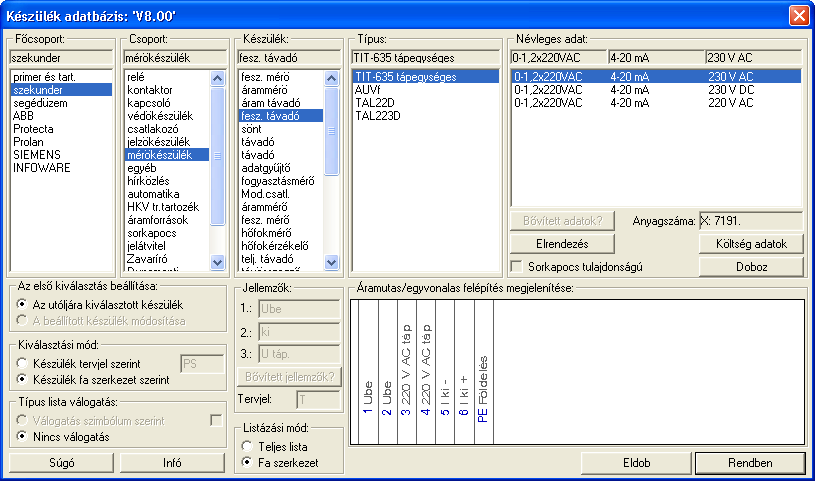Select TAL223D type
Screen dimensions: 815x481
coord(426,116)
